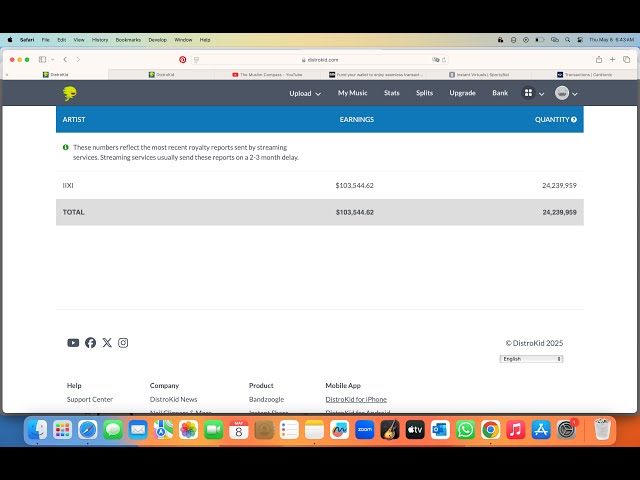Open Finder in the Dock
This screenshot has width=640, height=480.
(x=37, y=430)
